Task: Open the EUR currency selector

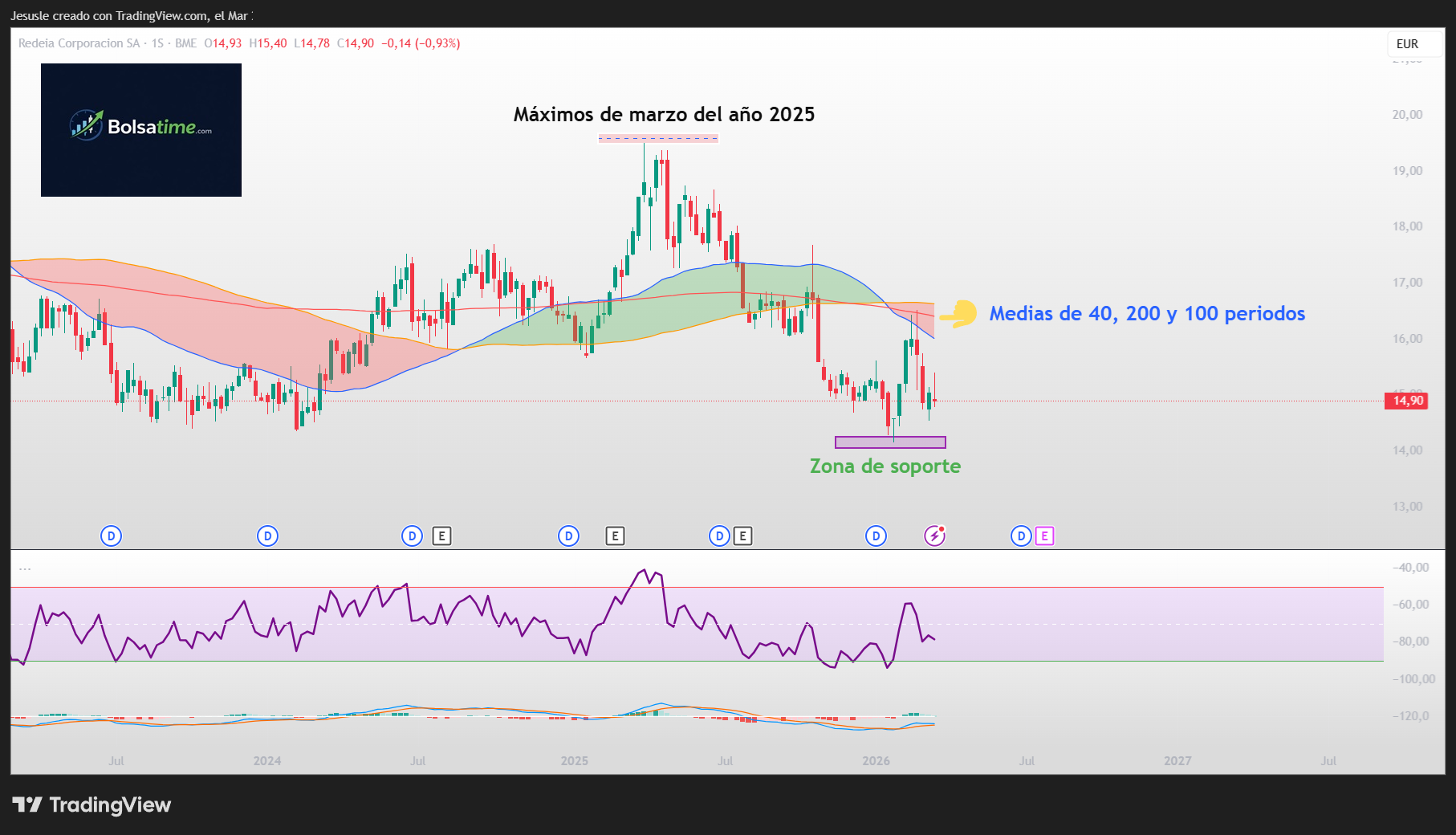Action: point(1407,44)
